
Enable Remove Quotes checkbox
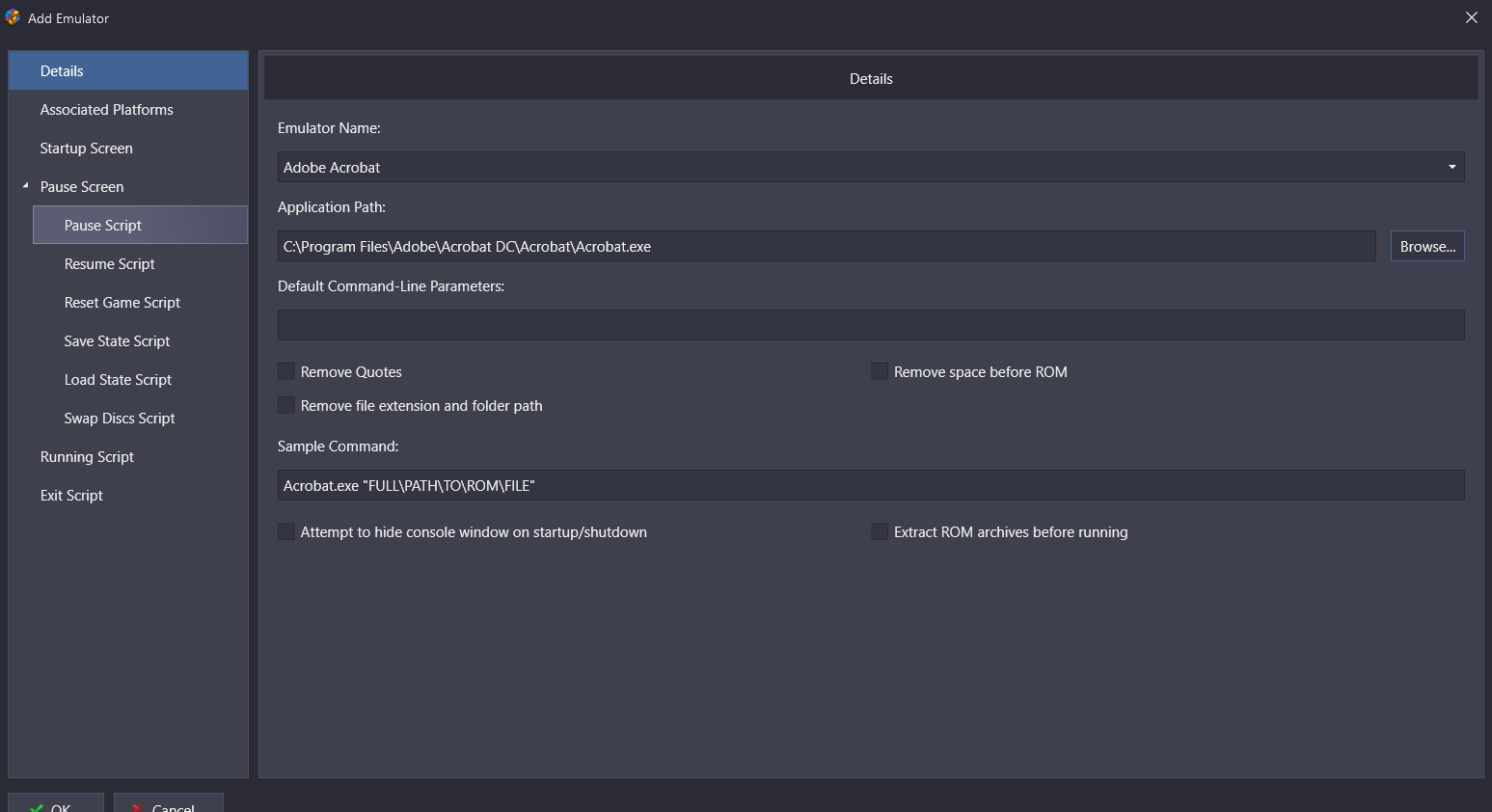pyautogui.click(x=286, y=371)
